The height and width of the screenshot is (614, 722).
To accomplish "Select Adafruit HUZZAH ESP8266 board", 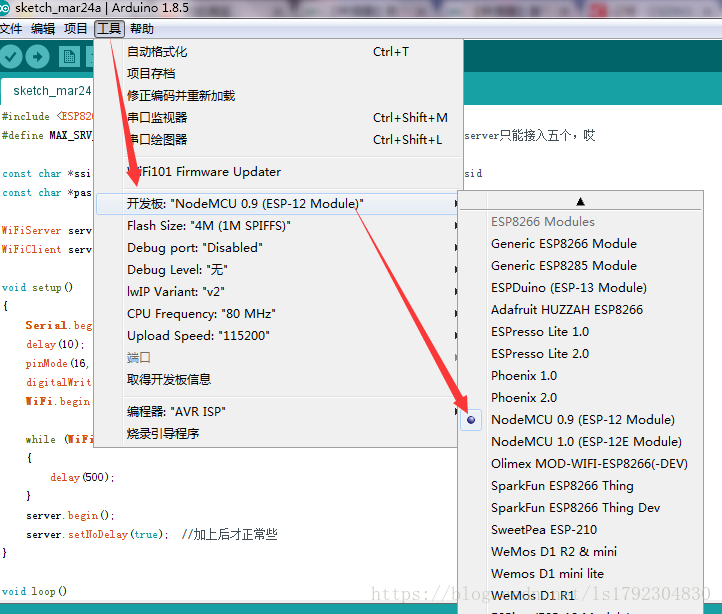I will pyautogui.click(x=567, y=310).
